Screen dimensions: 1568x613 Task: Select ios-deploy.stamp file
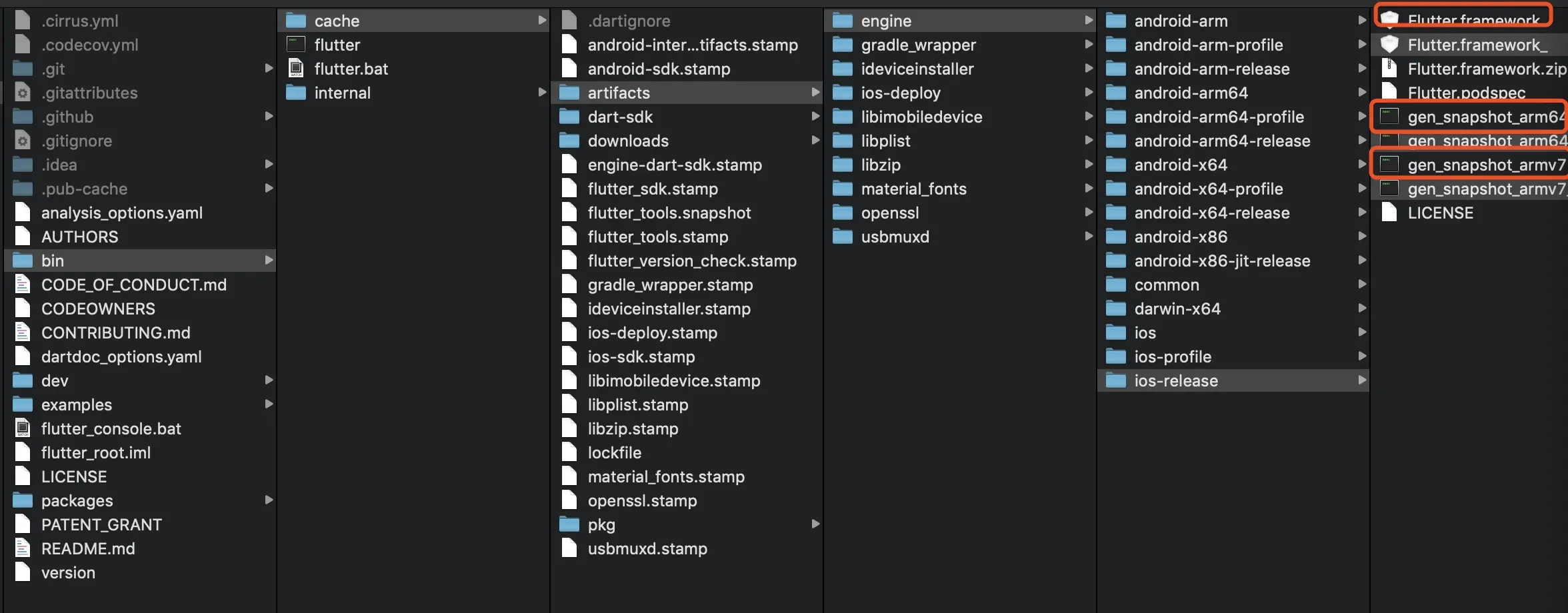(x=687, y=332)
